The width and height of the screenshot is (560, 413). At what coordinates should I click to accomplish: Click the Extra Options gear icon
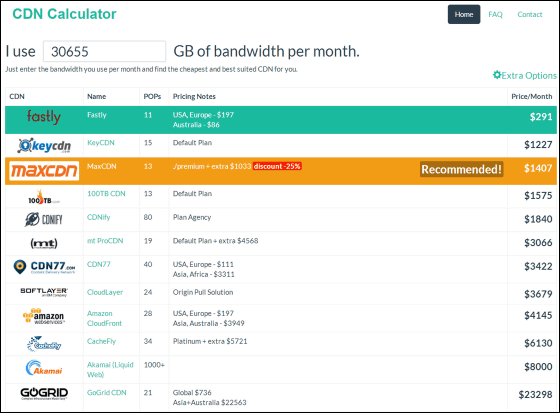[496, 75]
